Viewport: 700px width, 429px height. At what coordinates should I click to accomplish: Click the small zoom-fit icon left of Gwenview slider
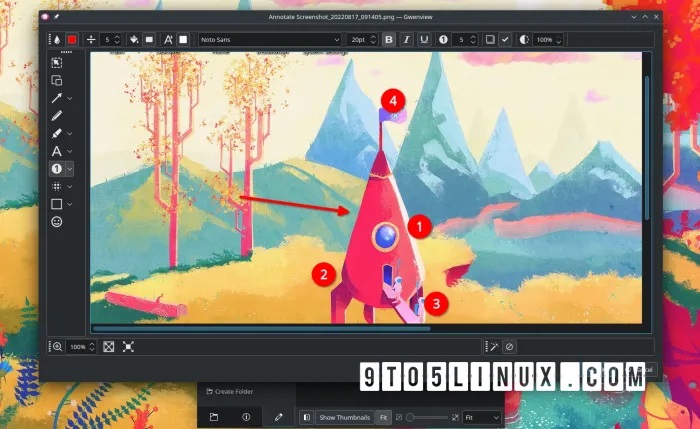pos(399,417)
